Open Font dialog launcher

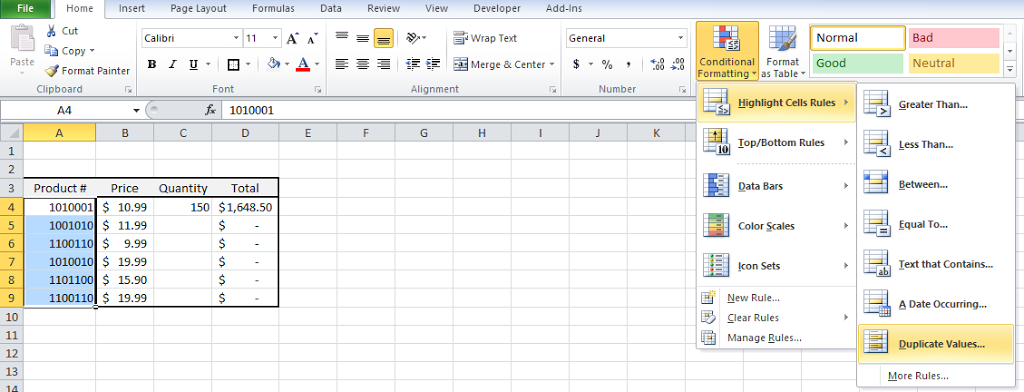tap(319, 90)
